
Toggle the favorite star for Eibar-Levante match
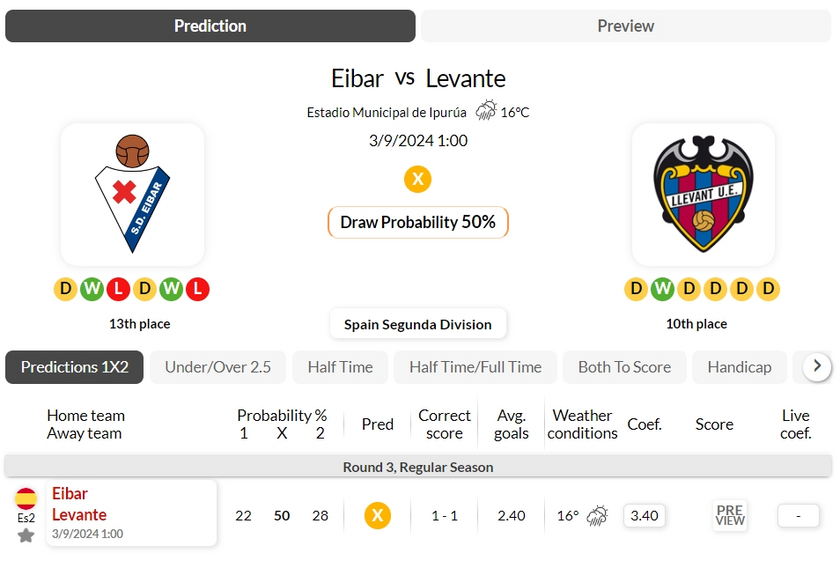click(26, 536)
